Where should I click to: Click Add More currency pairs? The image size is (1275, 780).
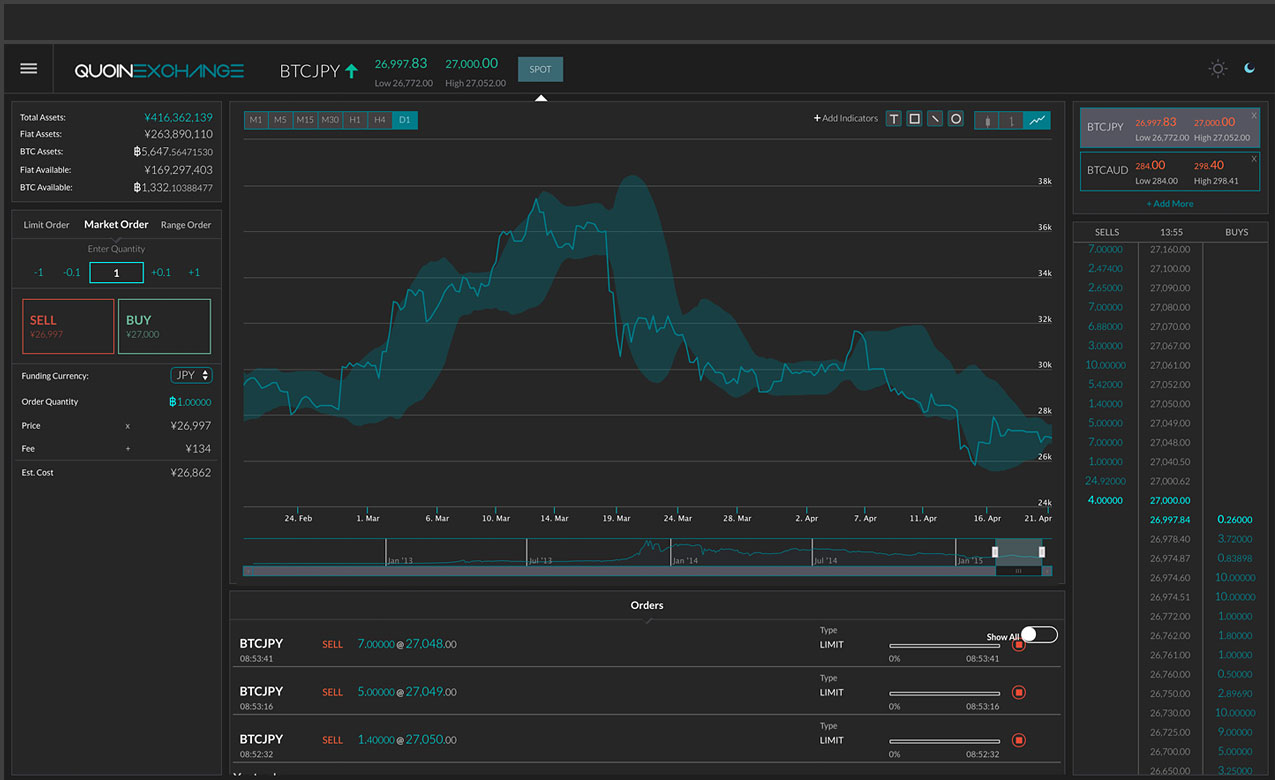[1170, 204]
